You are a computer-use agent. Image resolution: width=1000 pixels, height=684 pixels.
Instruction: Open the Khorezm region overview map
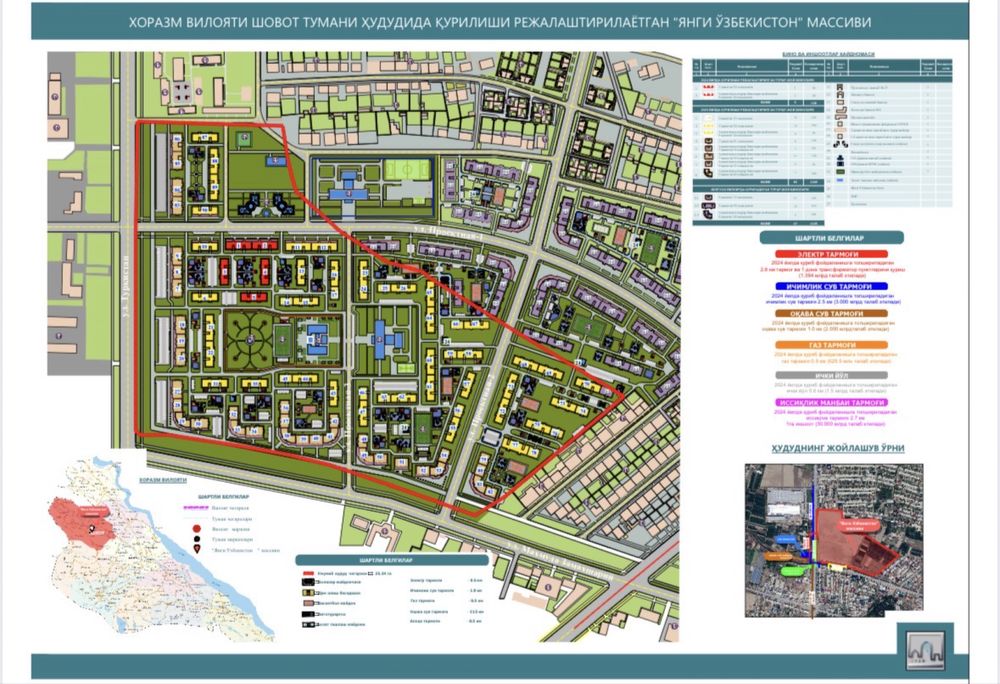coord(163,551)
